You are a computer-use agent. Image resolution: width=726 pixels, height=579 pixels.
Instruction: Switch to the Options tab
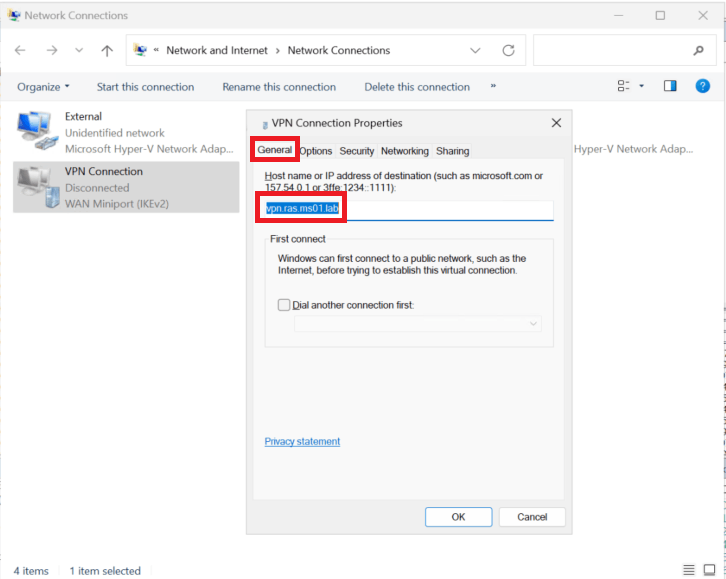(x=316, y=151)
